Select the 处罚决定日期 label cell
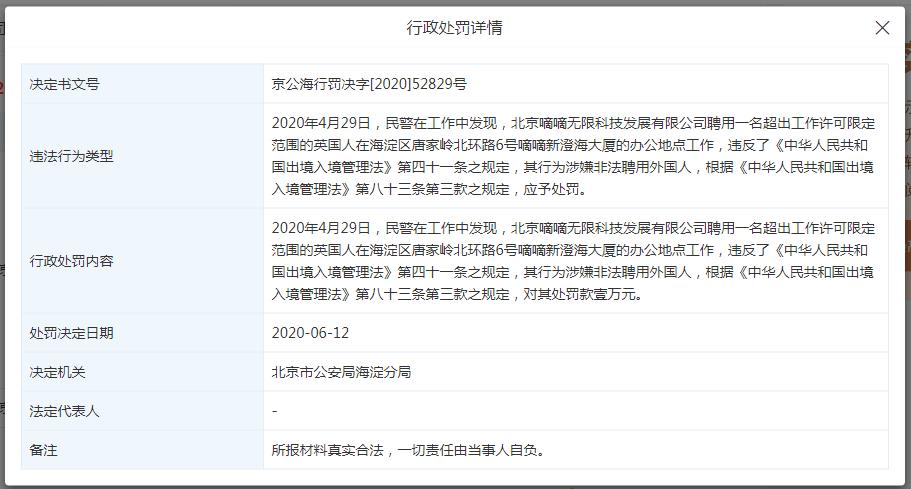 [x=72, y=333]
